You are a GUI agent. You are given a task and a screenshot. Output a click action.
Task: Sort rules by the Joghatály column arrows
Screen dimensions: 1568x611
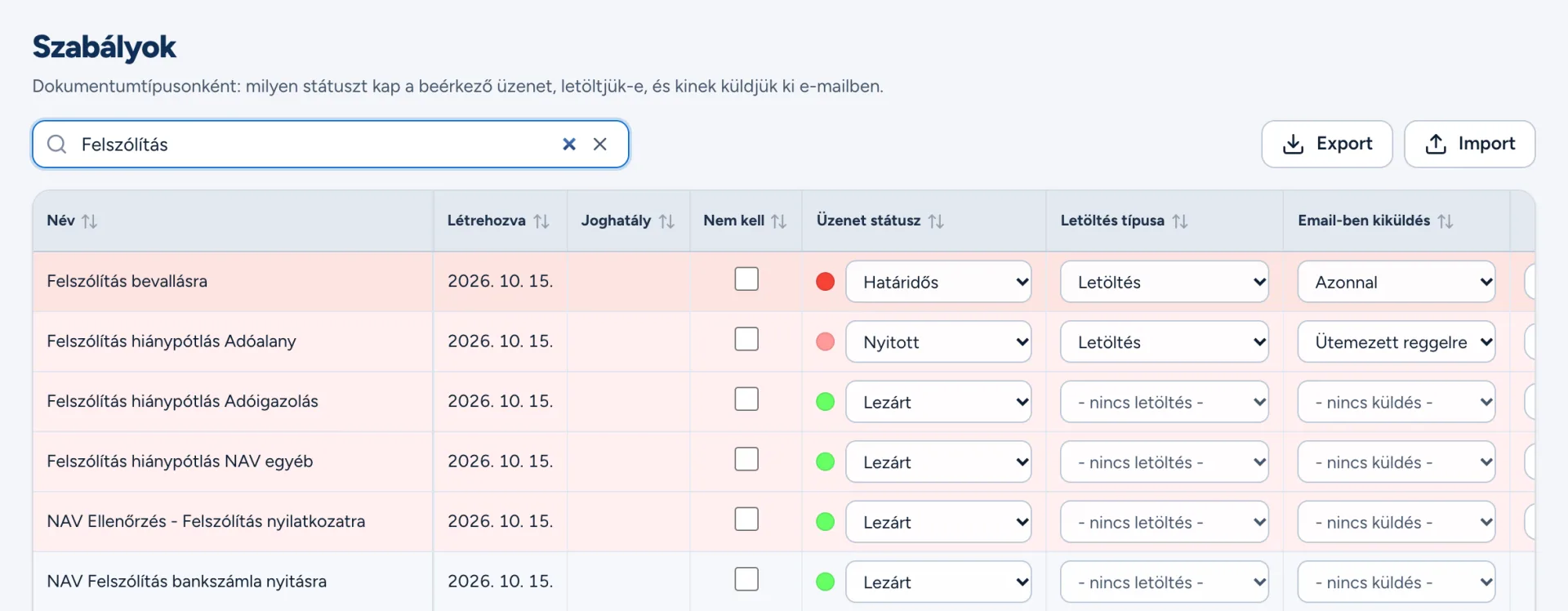pos(666,221)
